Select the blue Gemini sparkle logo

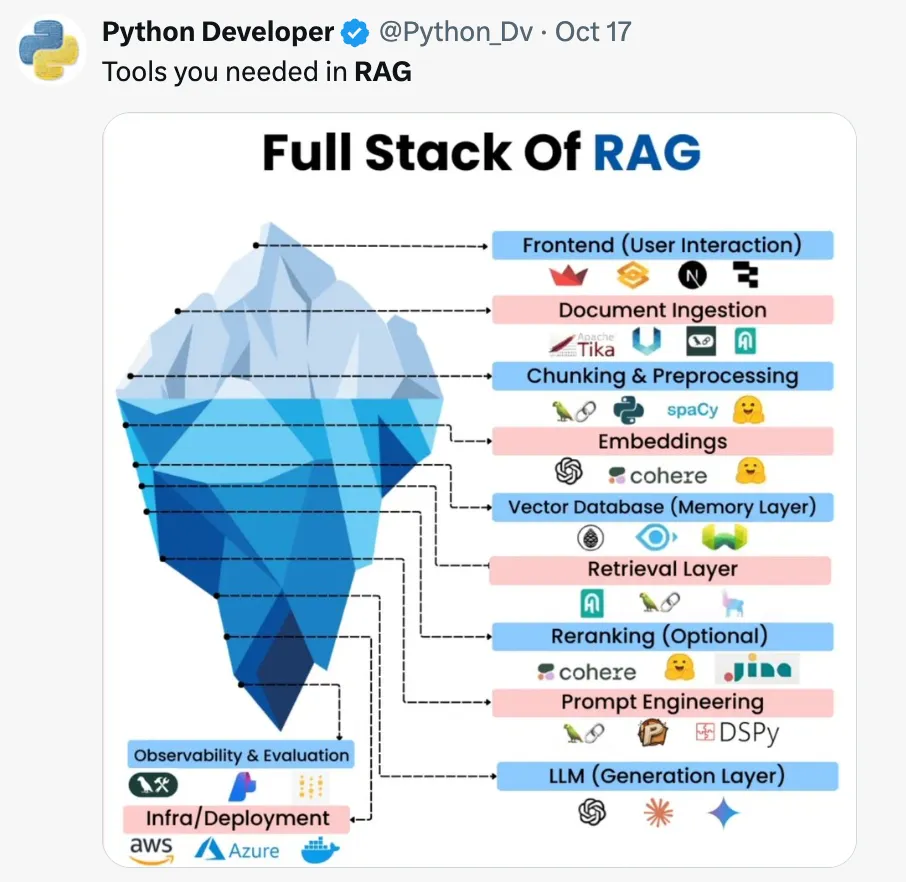coord(723,812)
